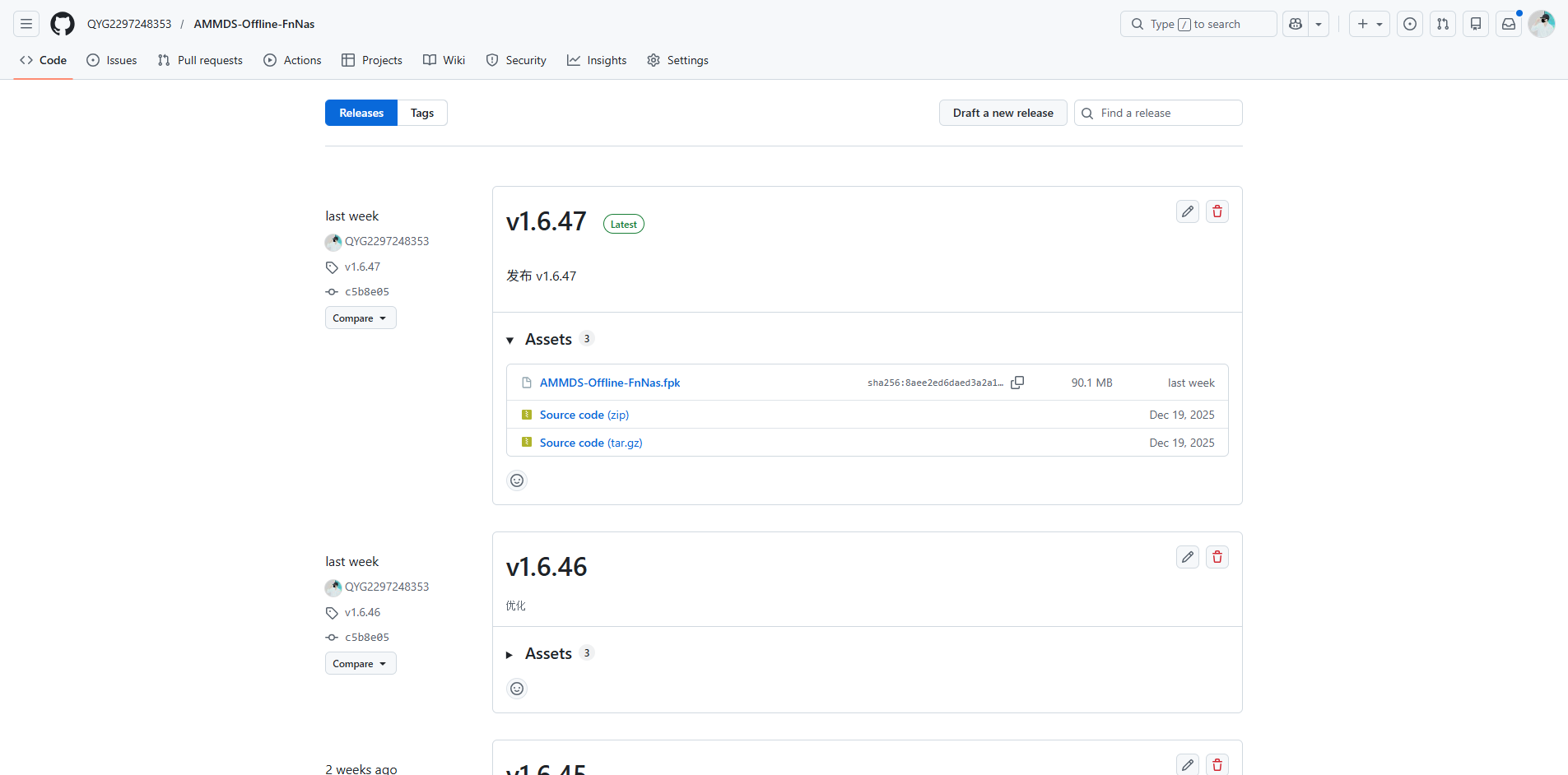Delete the v1.6.47 release via trash icon
1568x775 pixels.
pos(1217,211)
